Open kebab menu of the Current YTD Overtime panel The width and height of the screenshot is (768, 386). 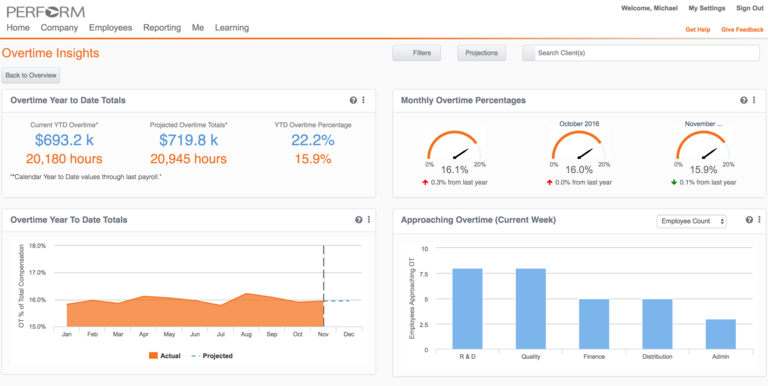pos(363,100)
